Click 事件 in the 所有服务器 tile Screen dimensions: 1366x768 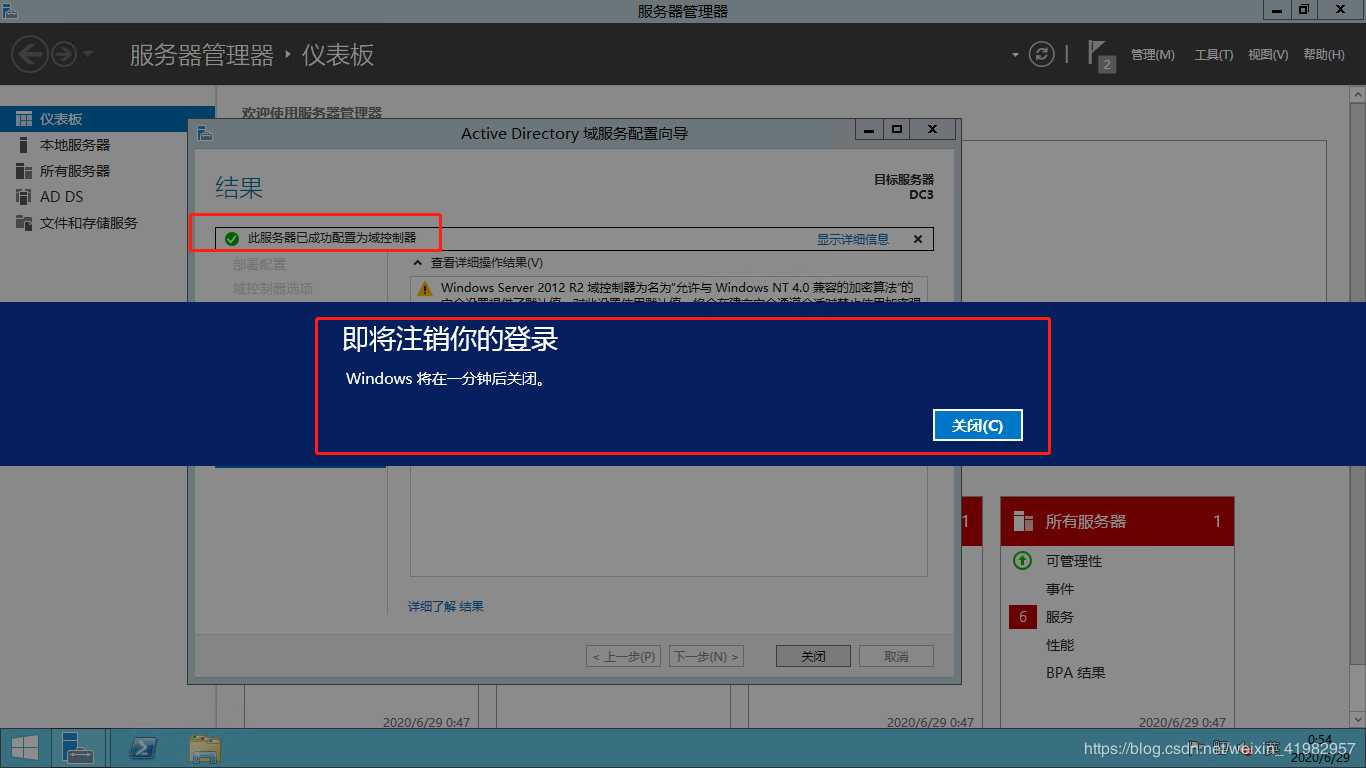pyautogui.click(x=1060, y=589)
